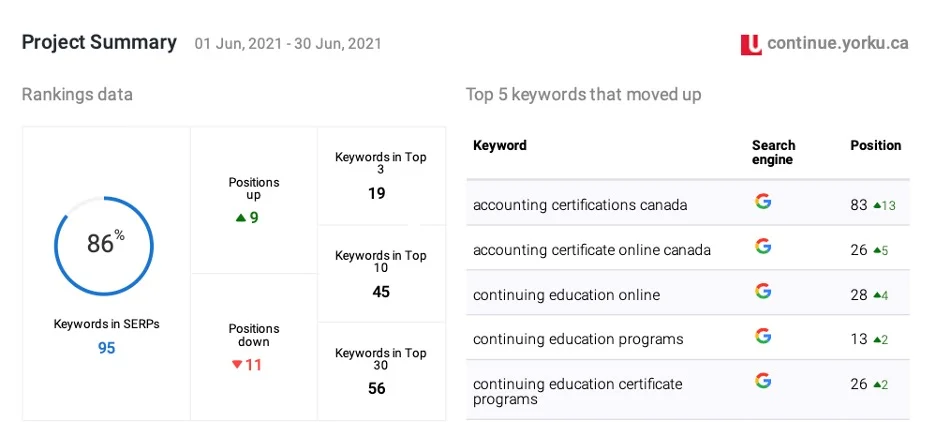Click the 86% circular progress ring
Image resolution: width=936 pixels, height=422 pixels.
pyautogui.click(x=104, y=242)
